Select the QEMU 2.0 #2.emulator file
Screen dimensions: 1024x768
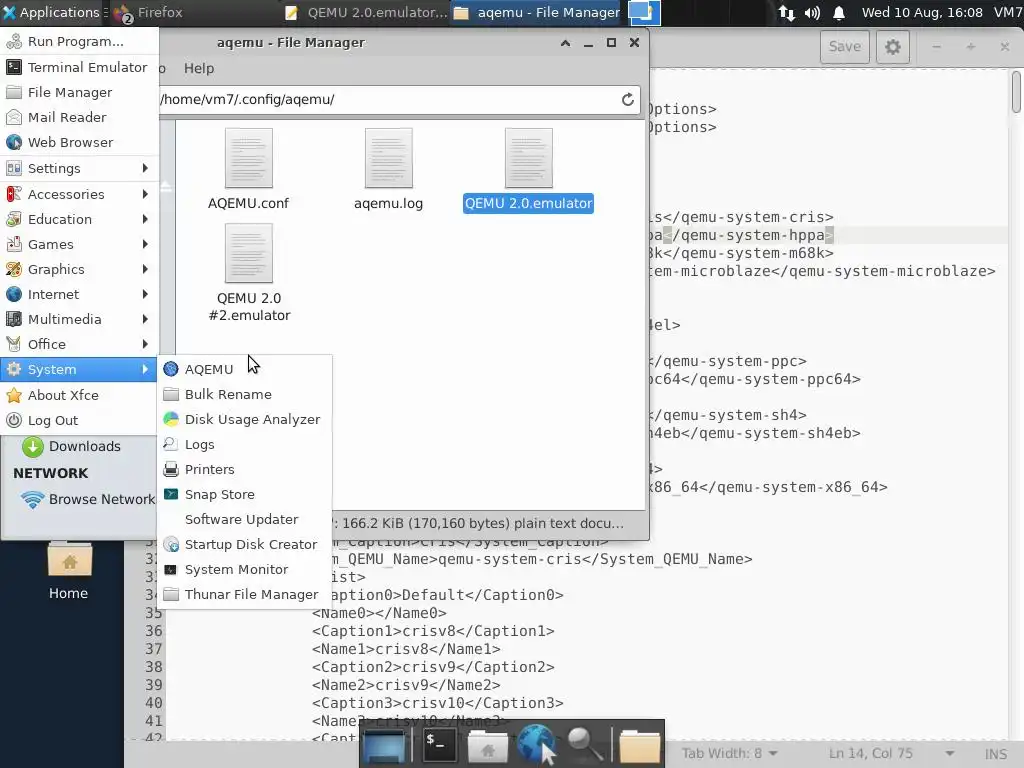(x=249, y=272)
